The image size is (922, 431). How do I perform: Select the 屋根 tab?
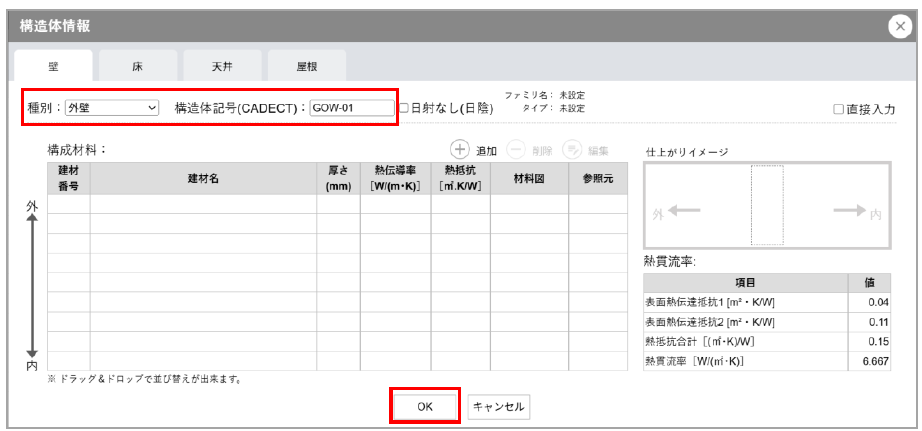[306, 66]
